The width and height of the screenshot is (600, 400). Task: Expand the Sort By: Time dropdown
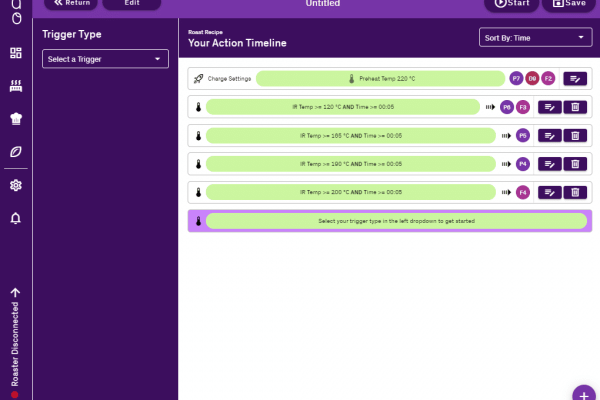pos(535,38)
